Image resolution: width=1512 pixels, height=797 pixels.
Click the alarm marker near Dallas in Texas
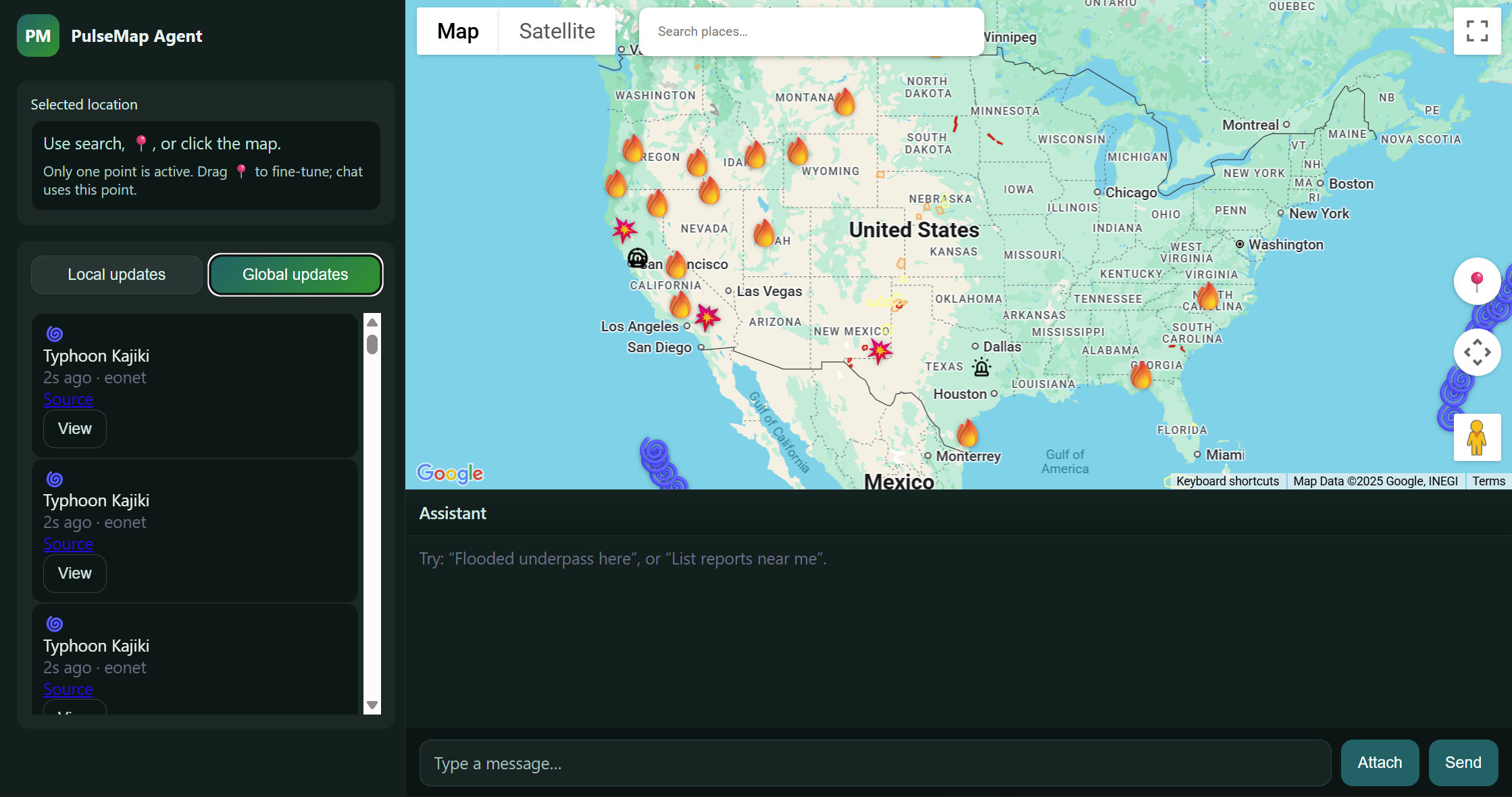pos(981,367)
